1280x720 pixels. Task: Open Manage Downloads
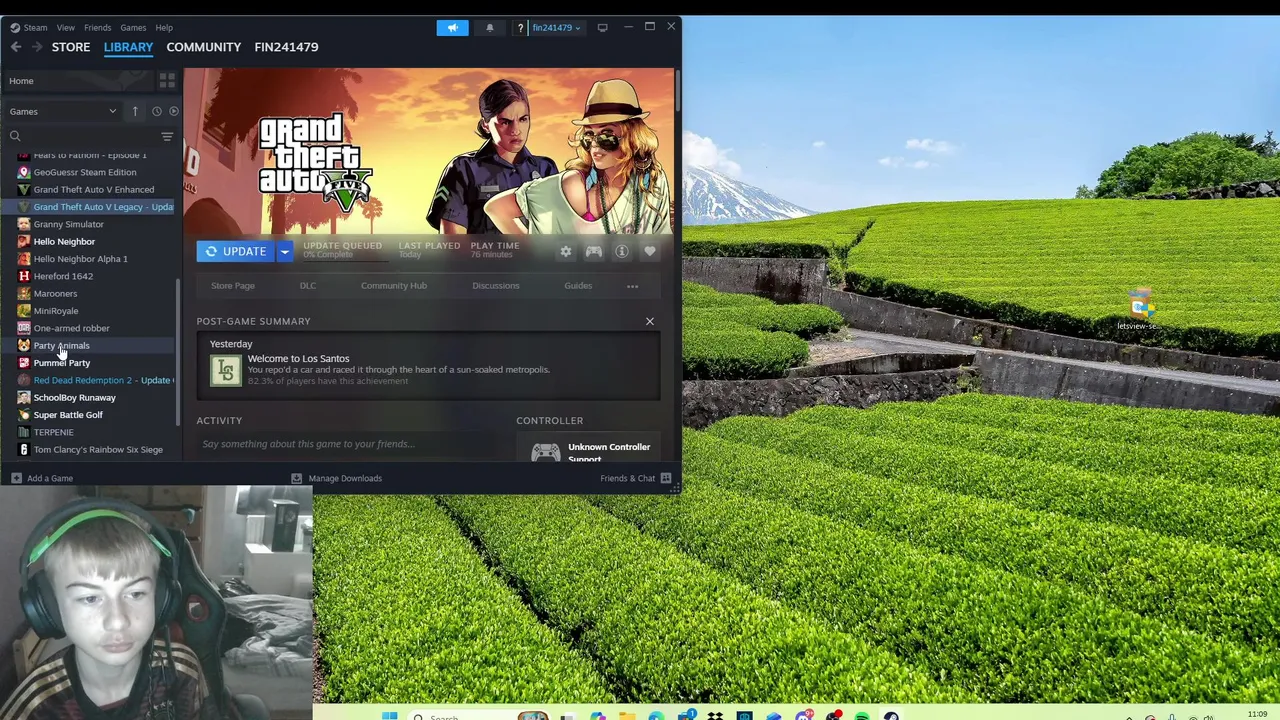coord(337,478)
